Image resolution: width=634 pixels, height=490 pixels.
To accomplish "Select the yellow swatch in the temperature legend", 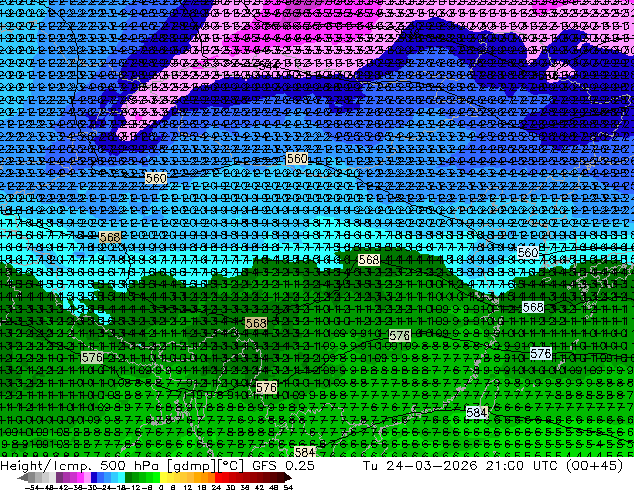I will coord(163,478).
